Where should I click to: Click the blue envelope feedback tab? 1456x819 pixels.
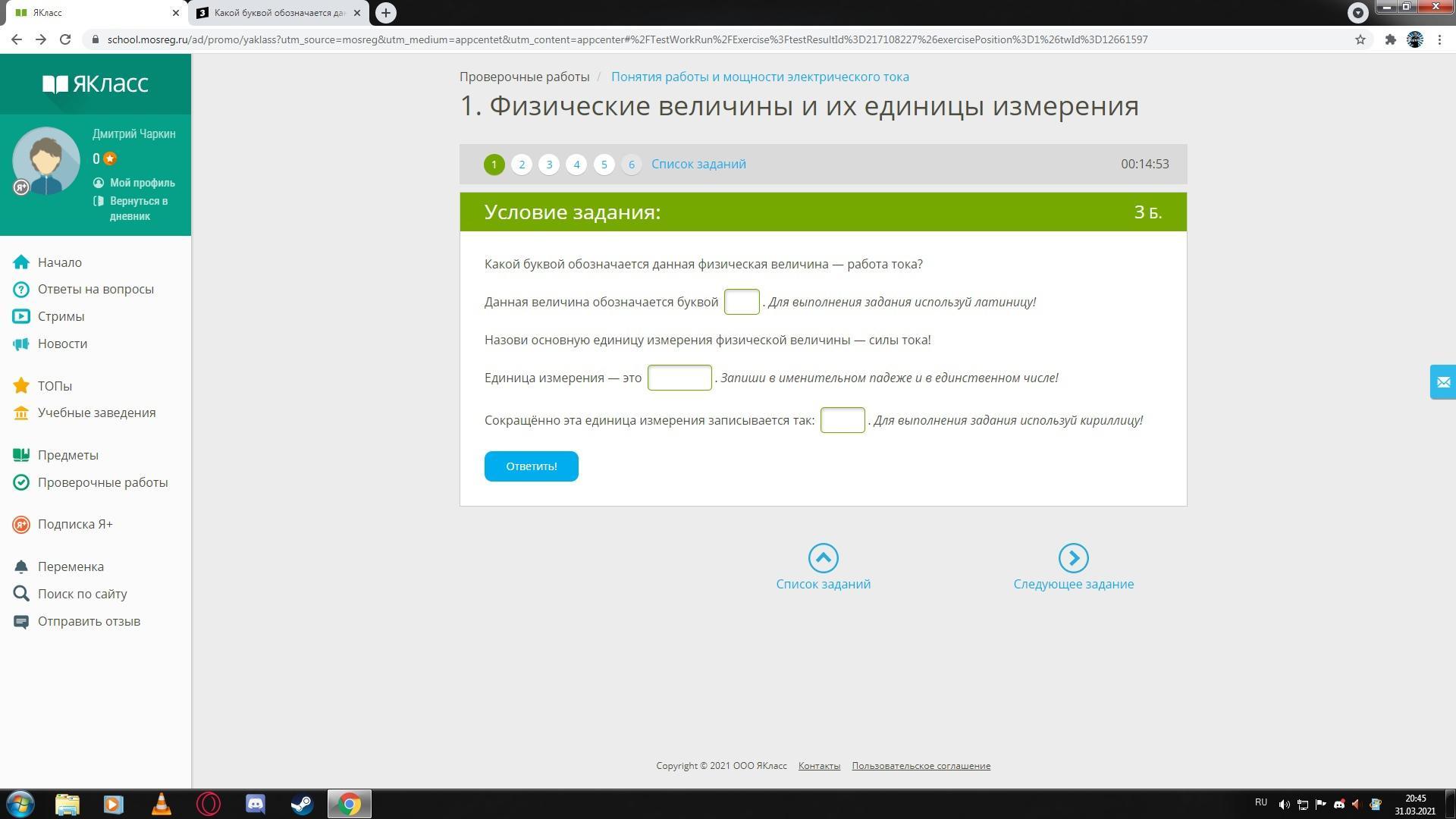(x=1442, y=382)
